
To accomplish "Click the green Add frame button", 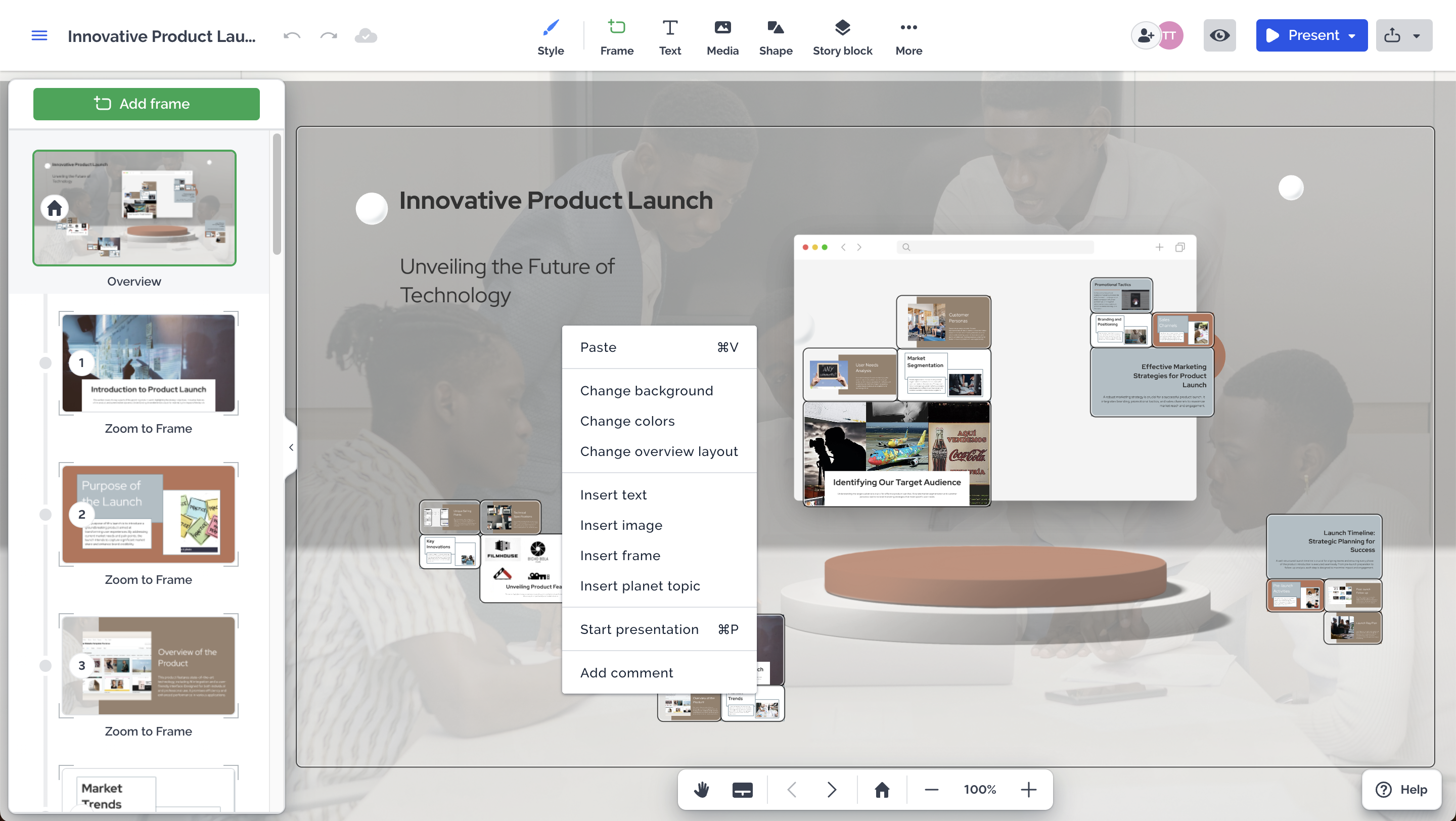I will (x=147, y=104).
